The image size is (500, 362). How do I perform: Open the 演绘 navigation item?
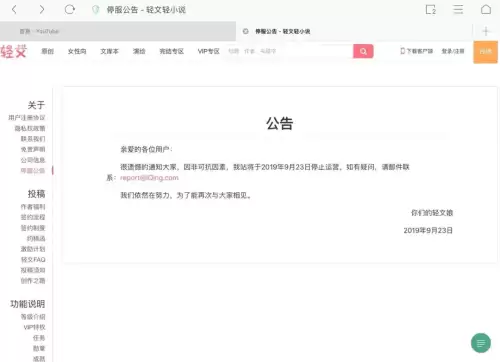[139, 51]
